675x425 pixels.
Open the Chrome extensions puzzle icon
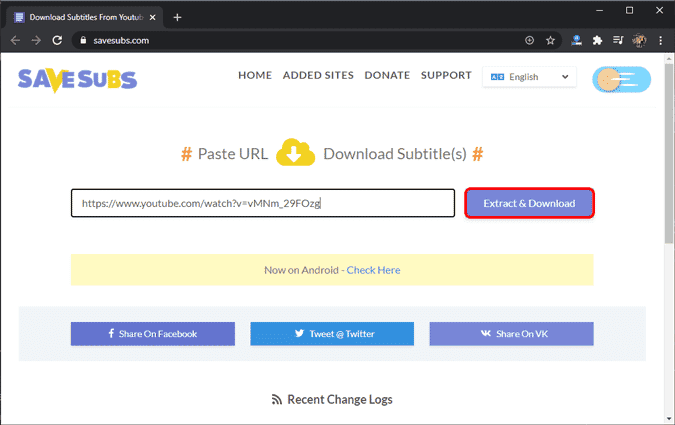598,40
